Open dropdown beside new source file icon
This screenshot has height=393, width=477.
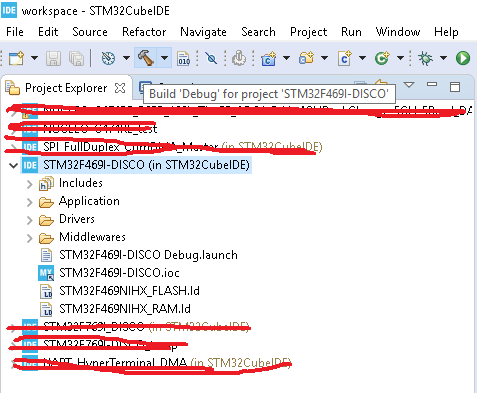(362, 58)
